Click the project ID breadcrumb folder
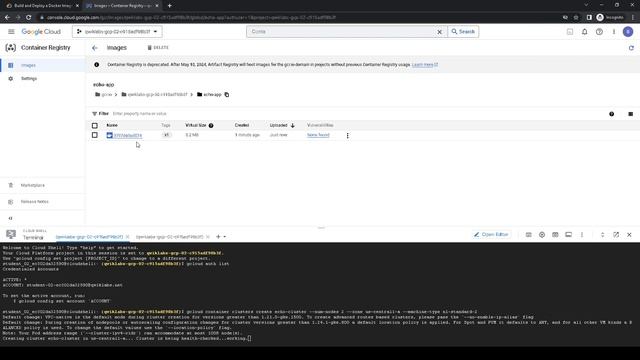This screenshot has width=640, height=360. pyautogui.click(x=154, y=94)
